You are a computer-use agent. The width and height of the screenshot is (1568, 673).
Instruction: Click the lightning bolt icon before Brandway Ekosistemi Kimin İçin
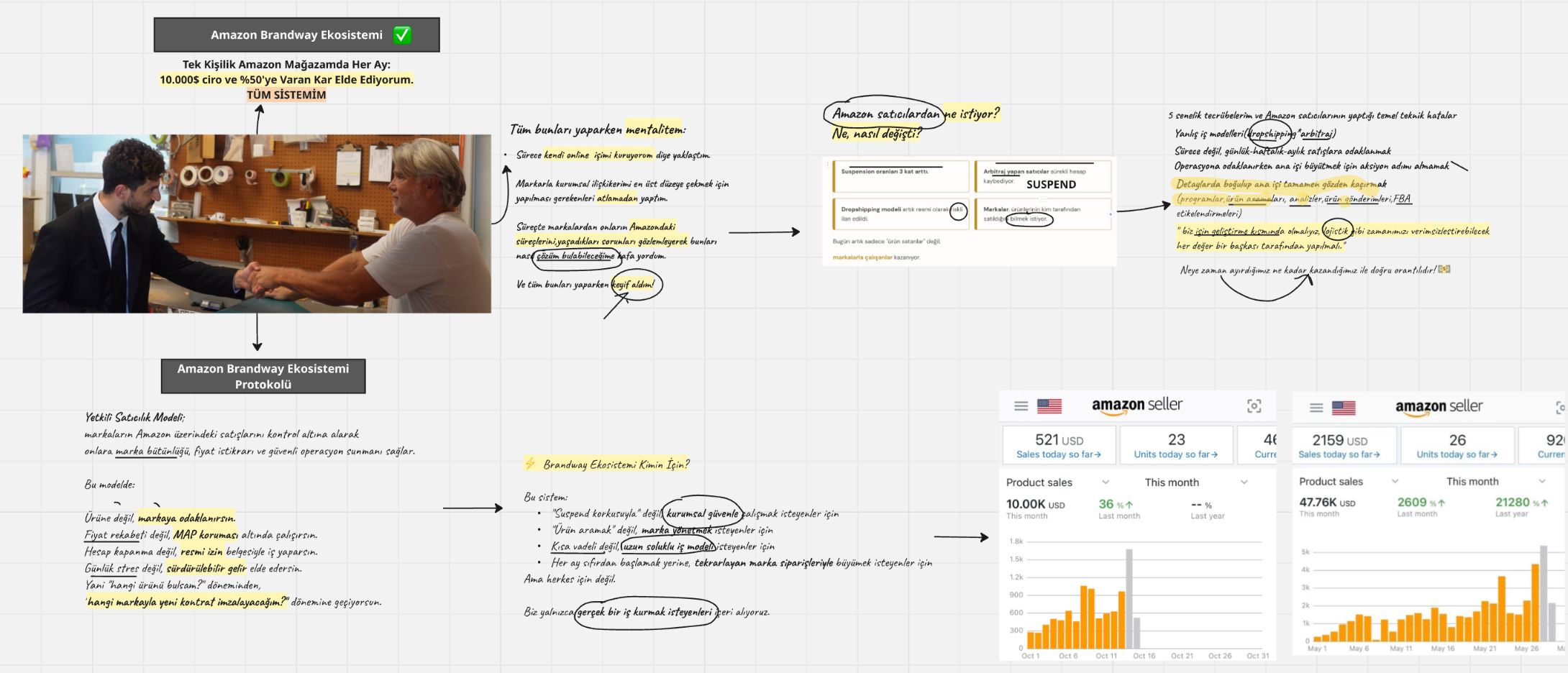click(530, 464)
